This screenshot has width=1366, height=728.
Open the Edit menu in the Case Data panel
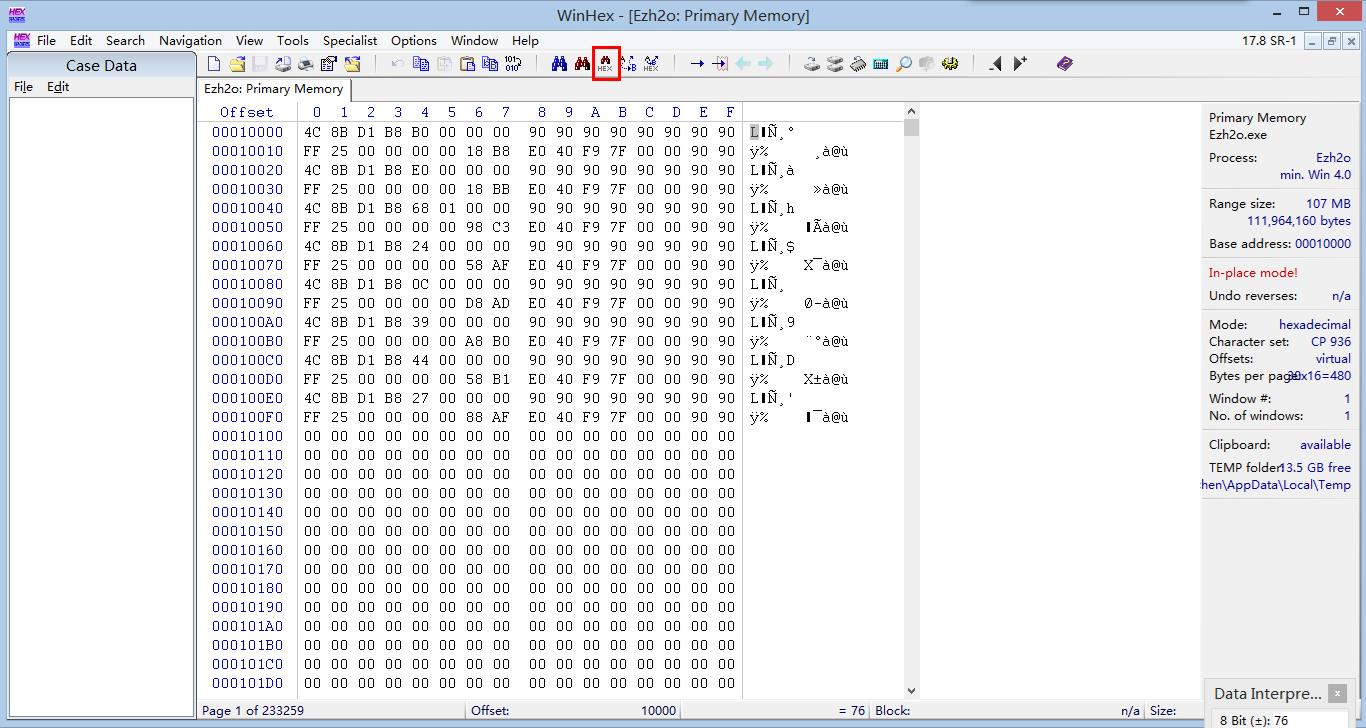(x=58, y=87)
